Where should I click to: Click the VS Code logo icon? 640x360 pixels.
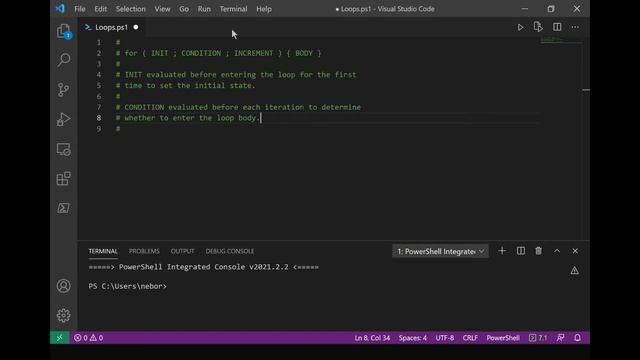pos(60,9)
